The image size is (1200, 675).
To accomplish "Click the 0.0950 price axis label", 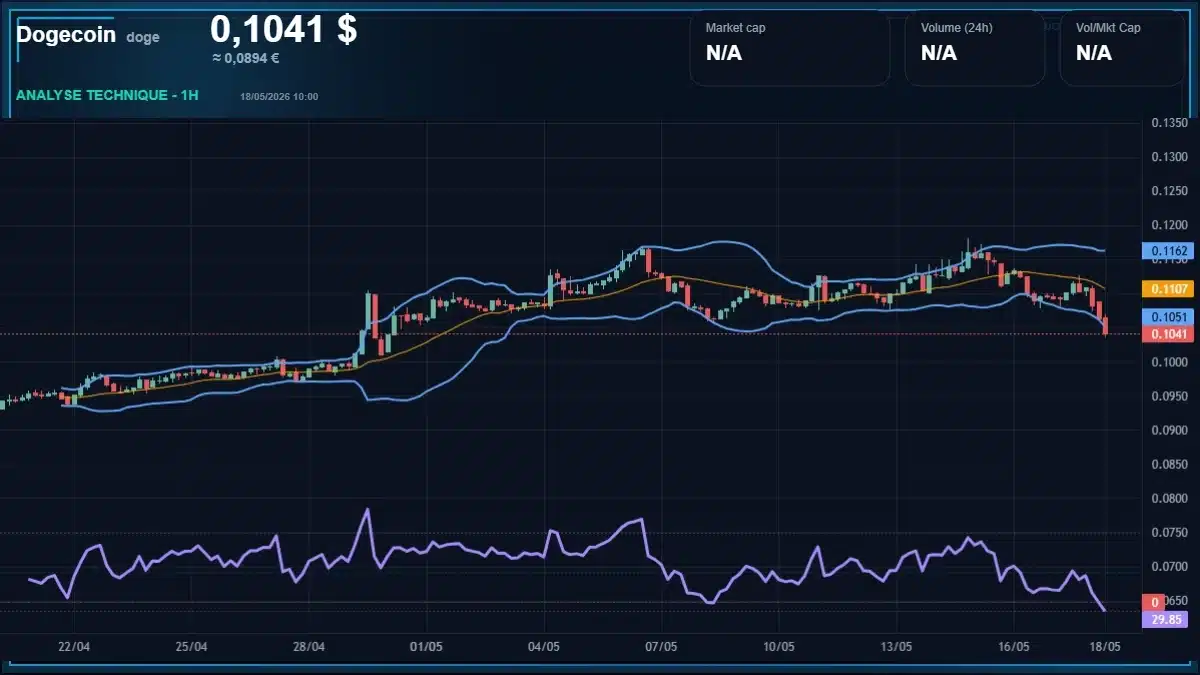I will tap(1169, 396).
